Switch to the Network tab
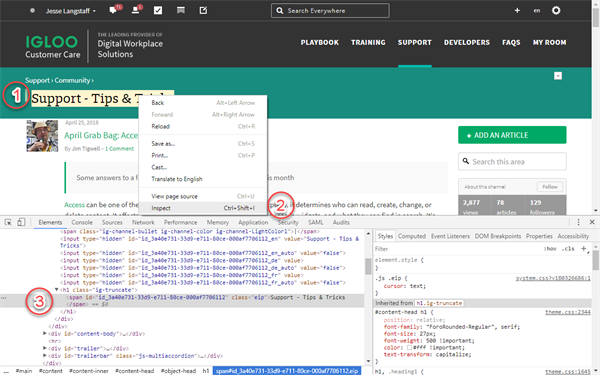 click(143, 222)
